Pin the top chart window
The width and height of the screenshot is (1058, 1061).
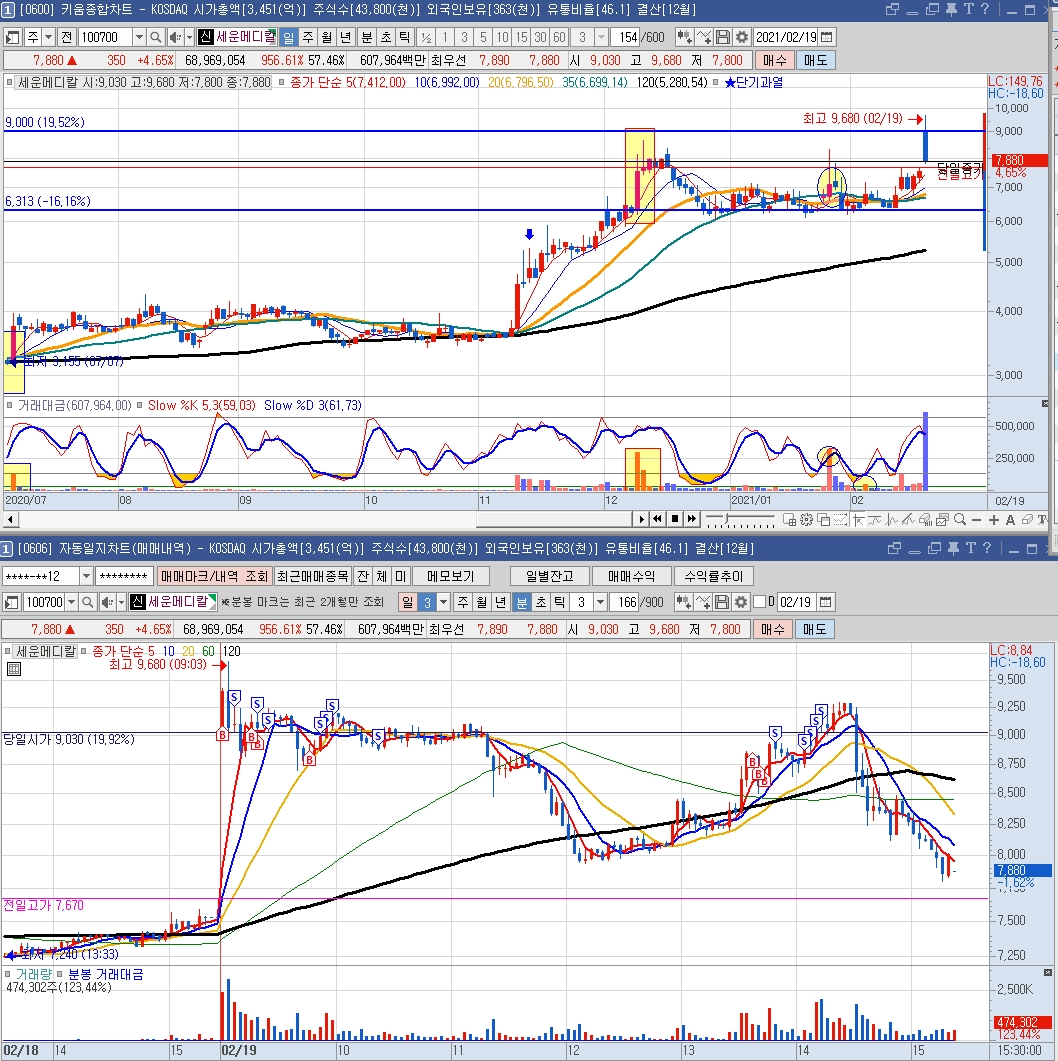click(x=951, y=9)
